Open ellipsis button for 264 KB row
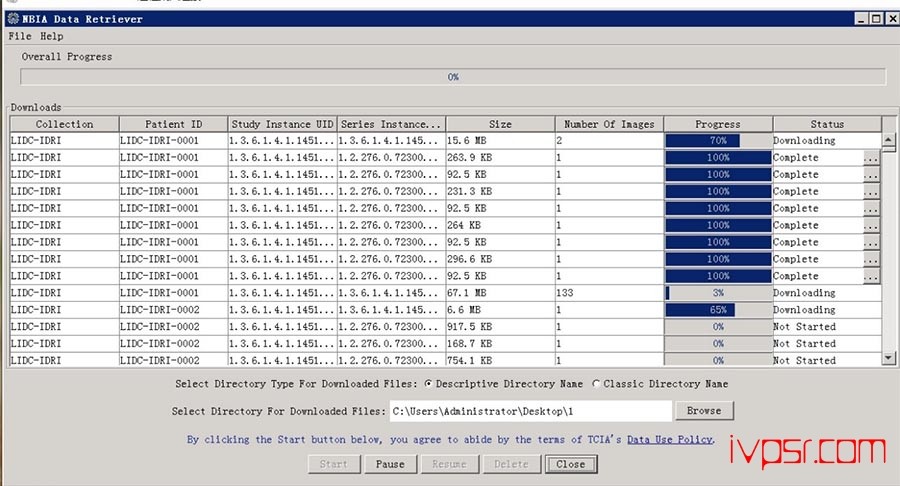This screenshot has height=486, width=900. coord(871,225)
